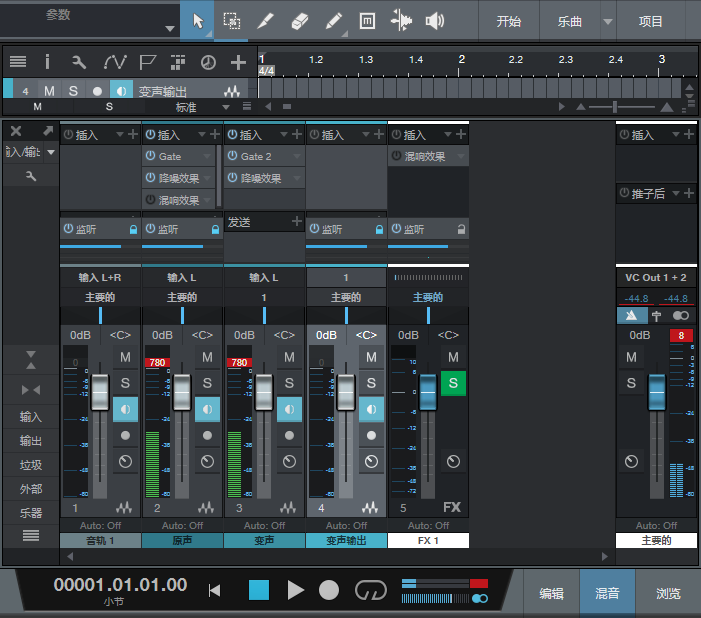This screenshot has height=618, width=701.
Task: Show 输入 channels in the mixer sidebar
Action: [31, 417]
